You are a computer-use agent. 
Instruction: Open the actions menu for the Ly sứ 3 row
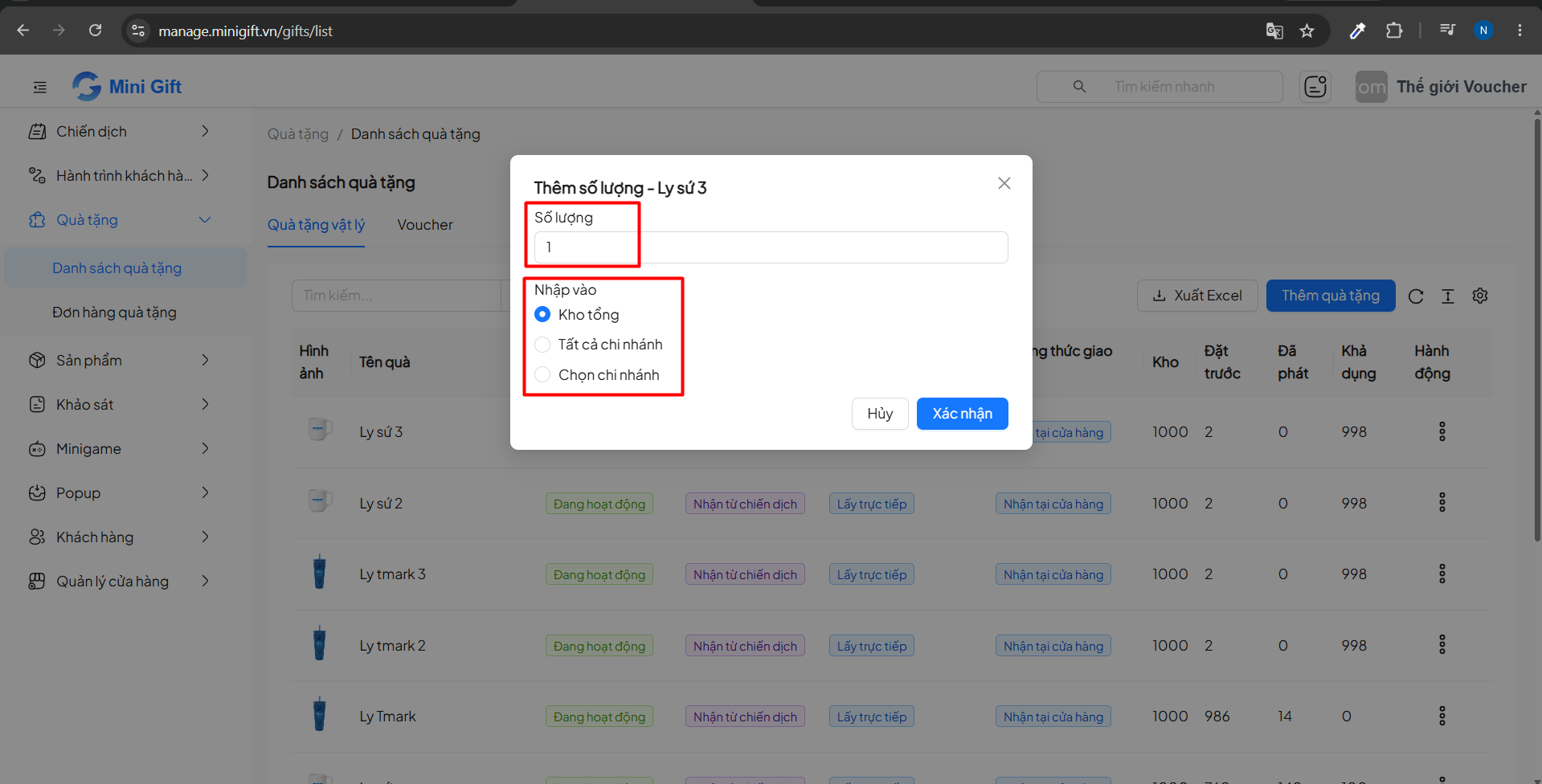pos(1442,432)
